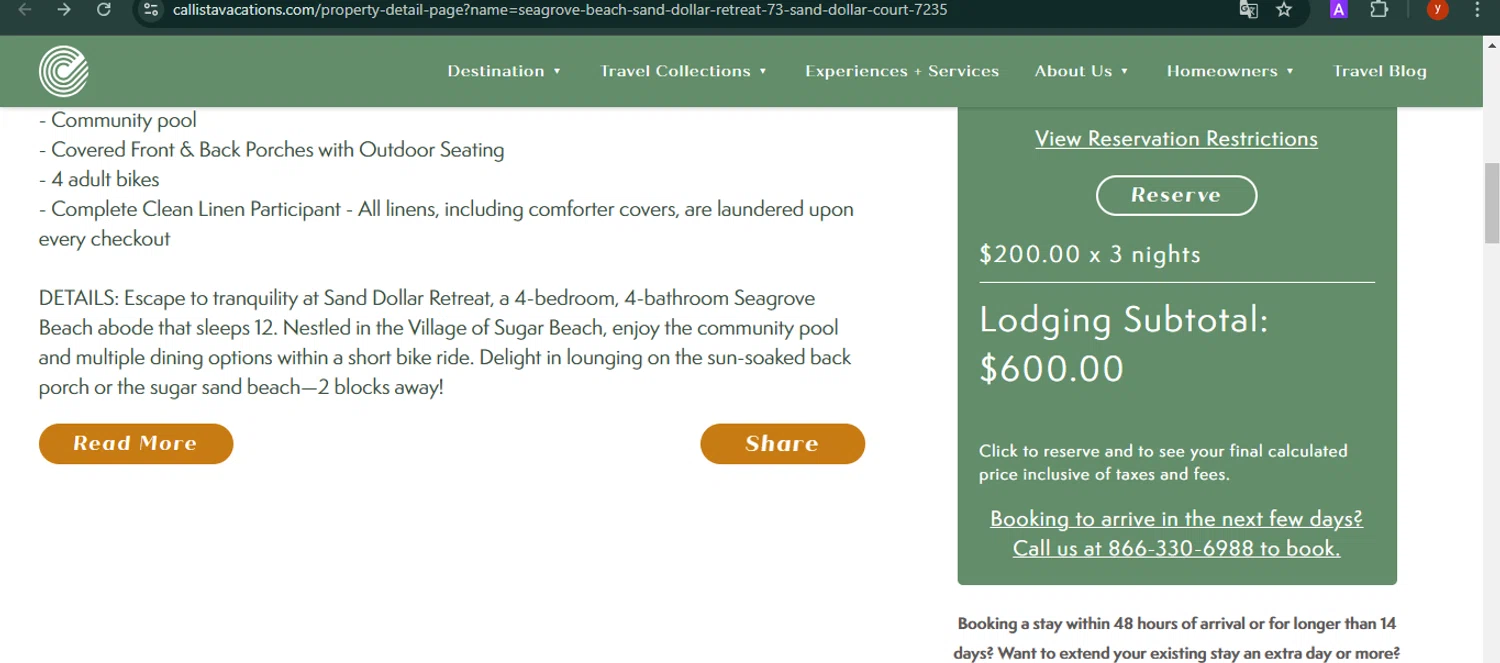Image resolution: width=1500 pixels, height=663 pixels.
Task: Click the page vertical scrollbar thumb
Action: coord(1491,200)
